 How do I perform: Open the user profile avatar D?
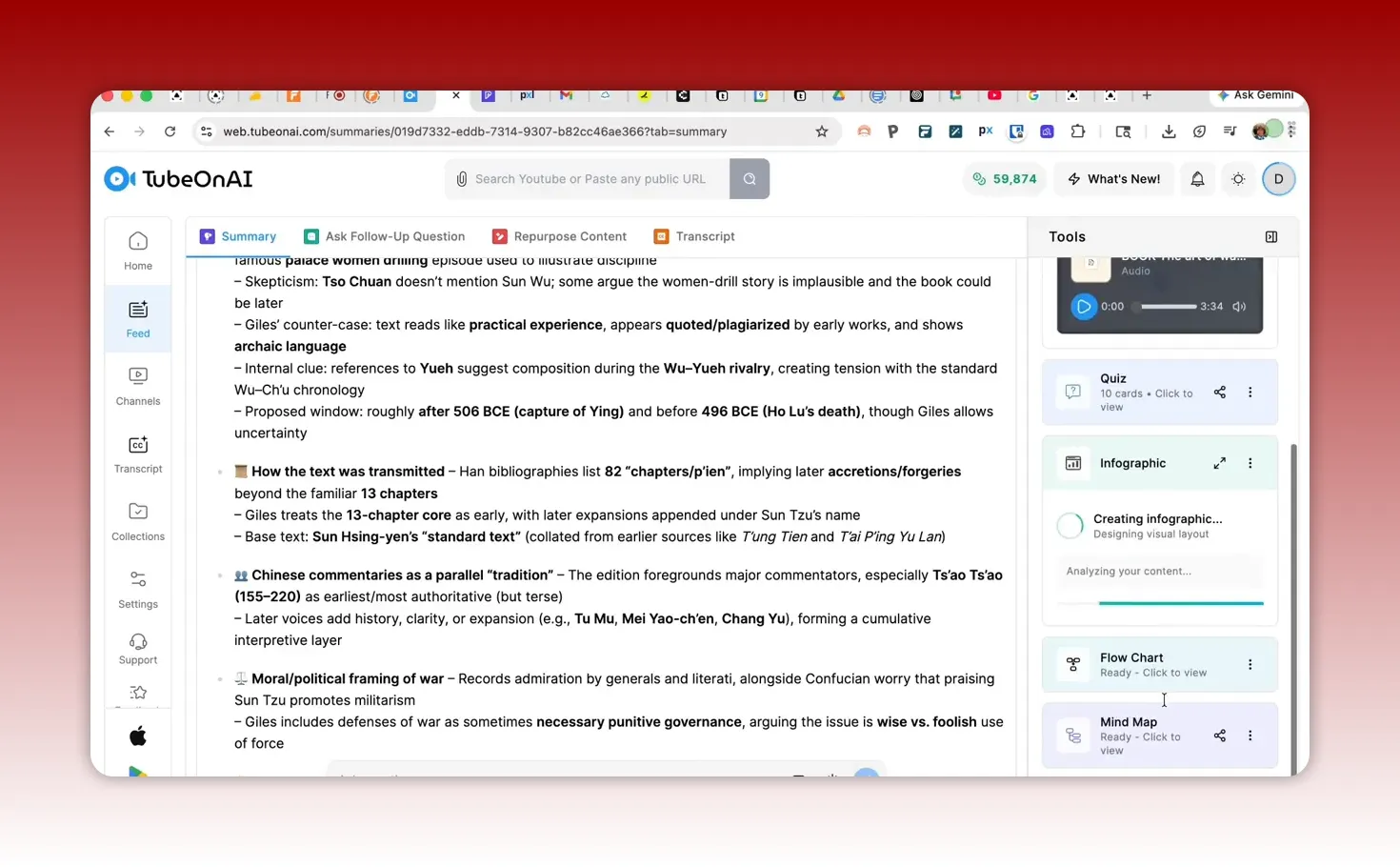pyautogui.click(x=1278, y=179)
